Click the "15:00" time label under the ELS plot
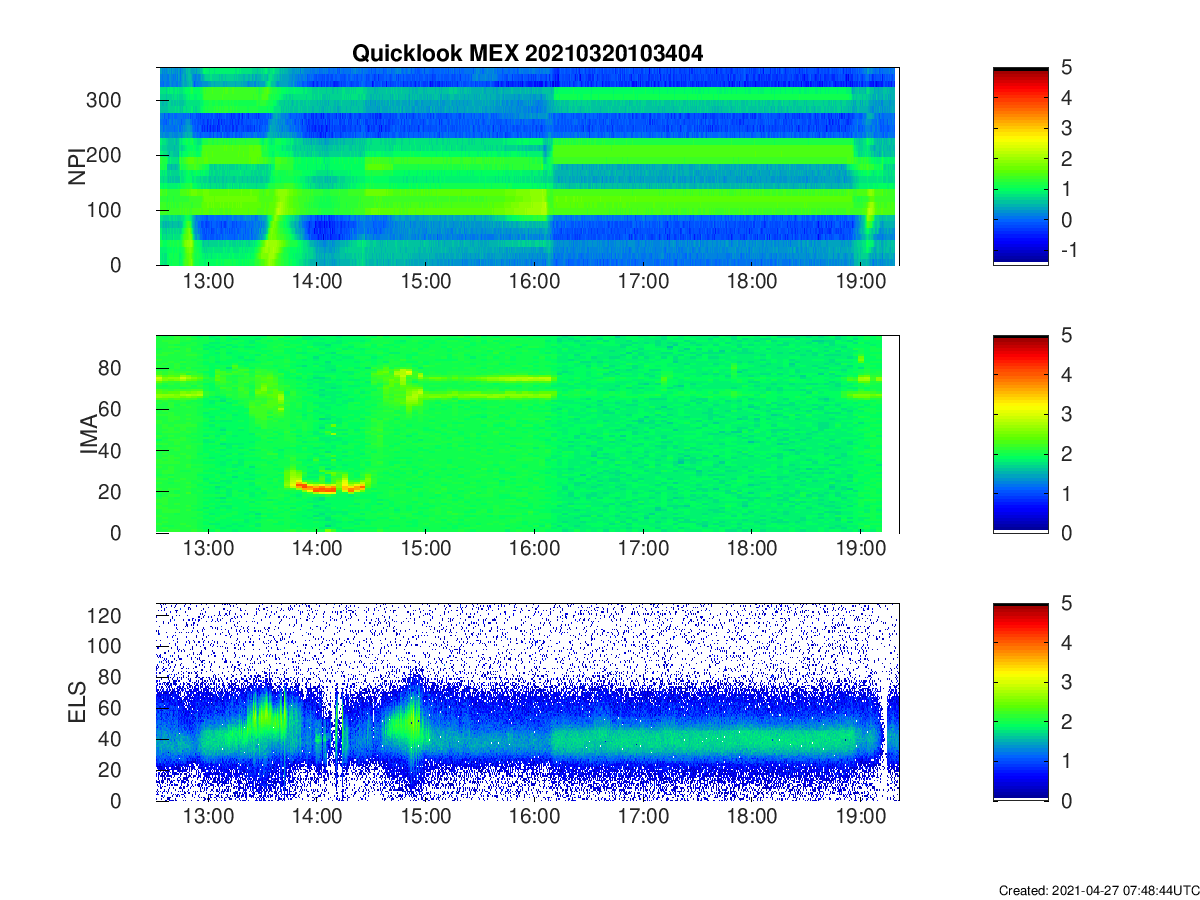Screen dimensions: 1200x900 [426, 818]
